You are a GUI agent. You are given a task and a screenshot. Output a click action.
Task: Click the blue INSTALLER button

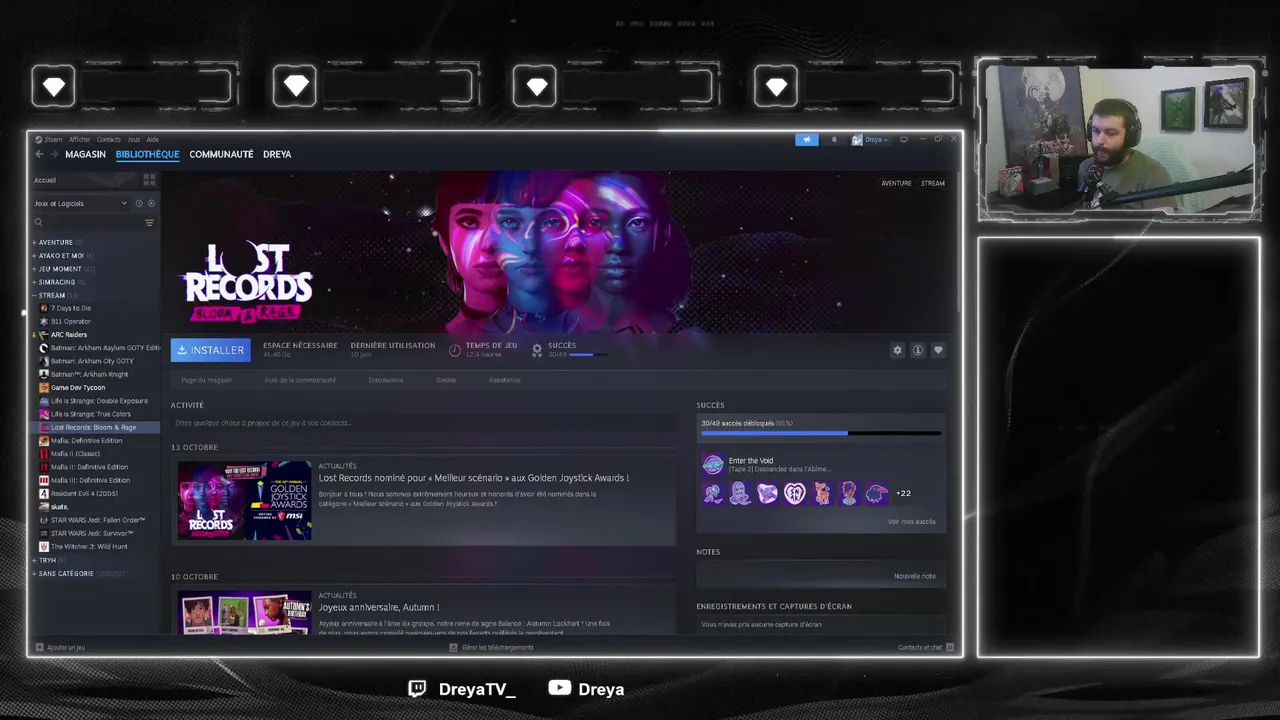click(210, 350)
